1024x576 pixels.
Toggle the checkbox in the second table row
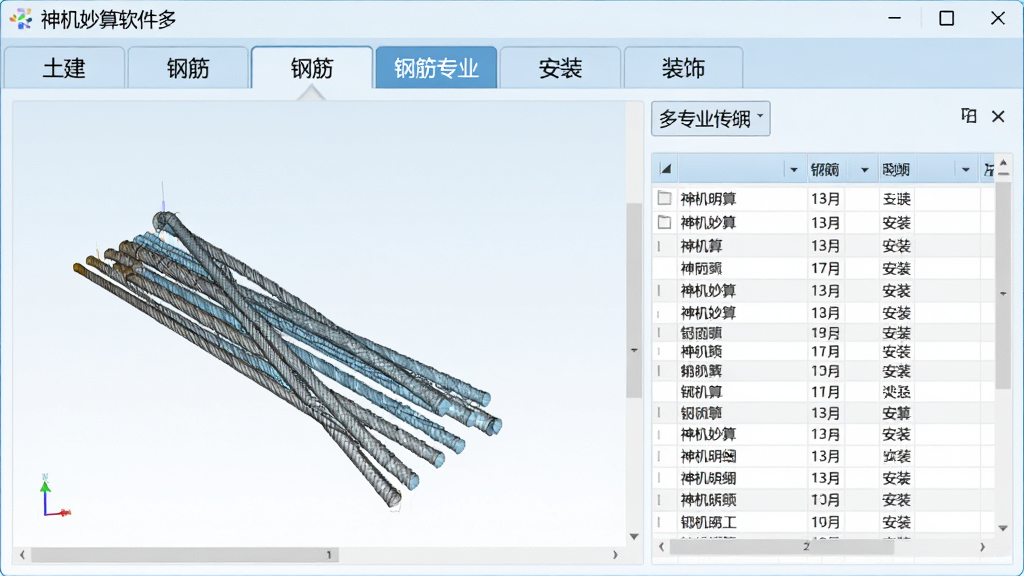(x=664, y=222)
